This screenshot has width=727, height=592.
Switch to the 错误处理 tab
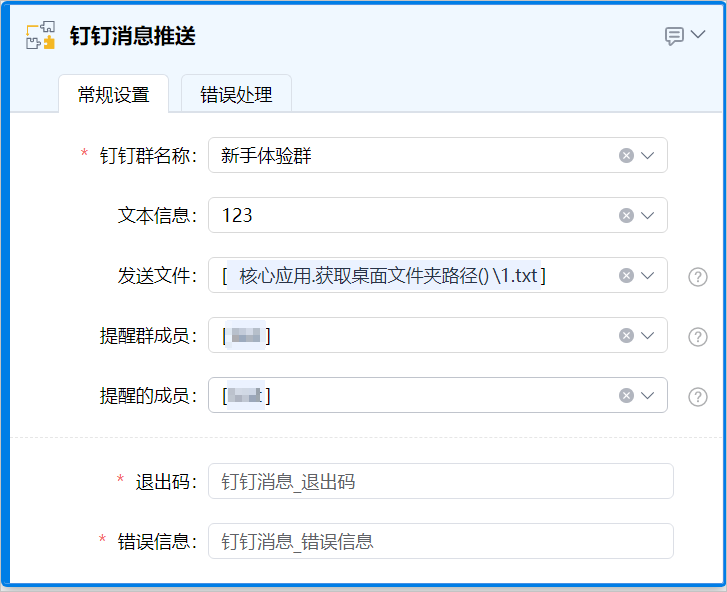(236, 95)
